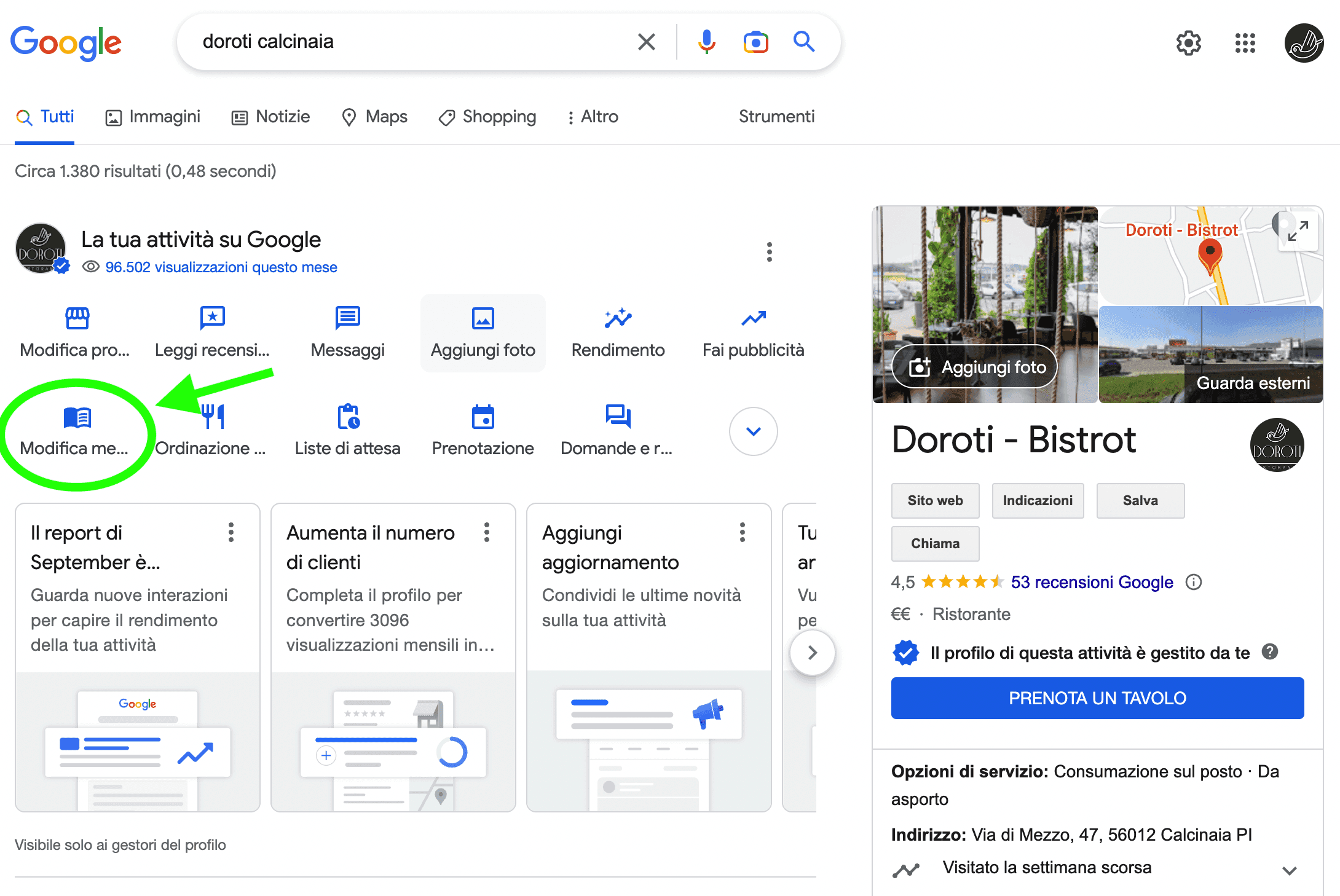The height and width of the screenshot is (896, 1340).
Task: Open business profile three-dot options menu
Action: (x=769, y=252)
